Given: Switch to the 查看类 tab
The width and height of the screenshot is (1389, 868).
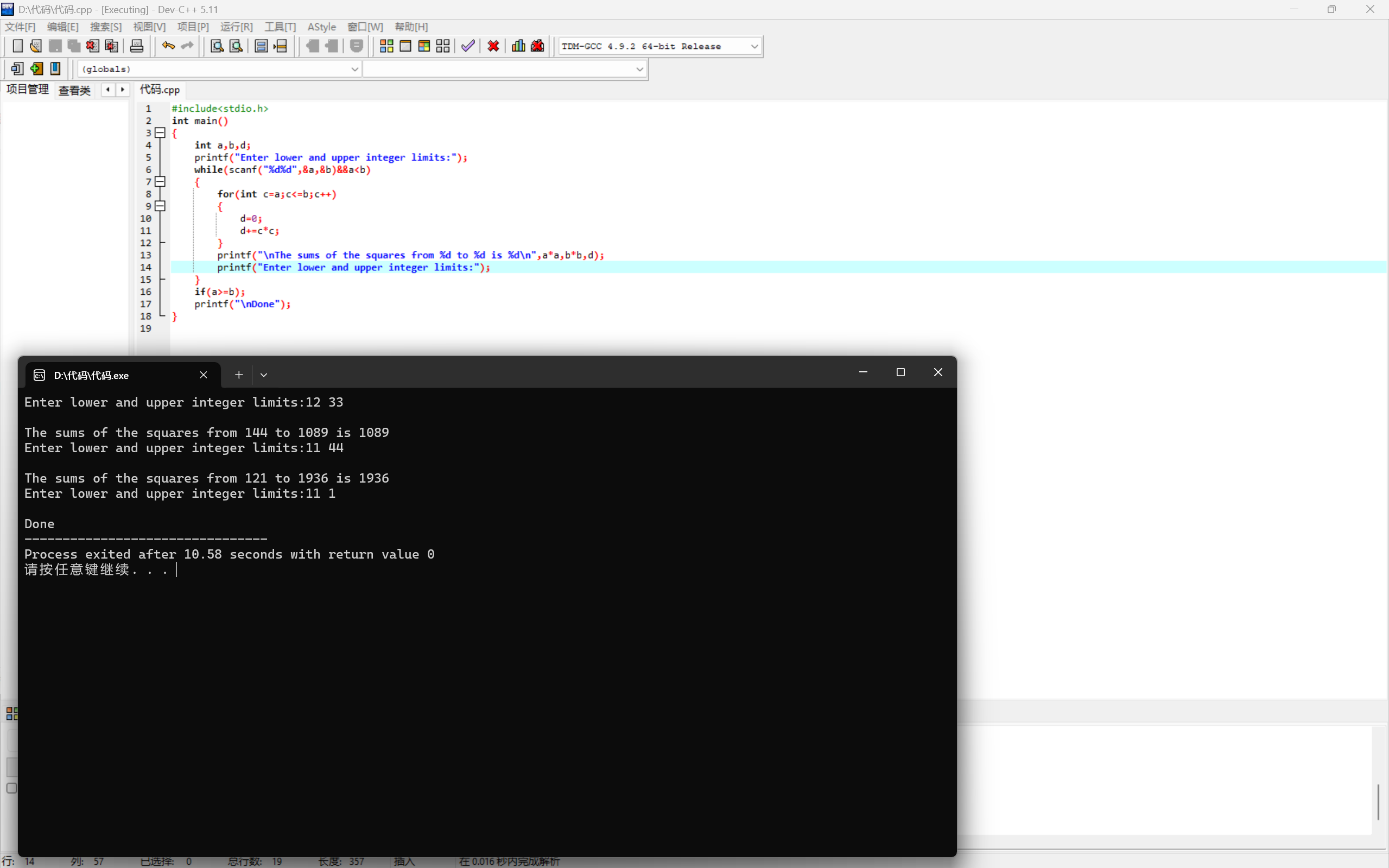Looking at the screenshot, I should coord(74,90).
